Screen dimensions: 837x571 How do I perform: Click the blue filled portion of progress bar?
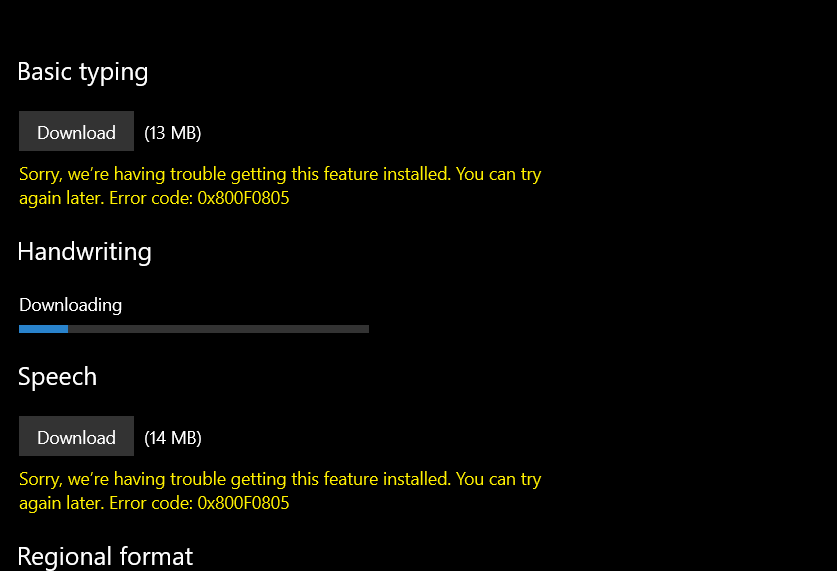(43, 328)
